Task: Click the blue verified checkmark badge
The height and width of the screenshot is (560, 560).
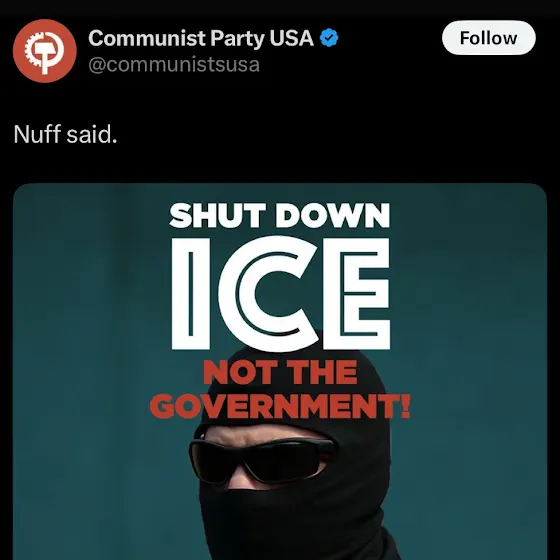Action: click(329, 38)
